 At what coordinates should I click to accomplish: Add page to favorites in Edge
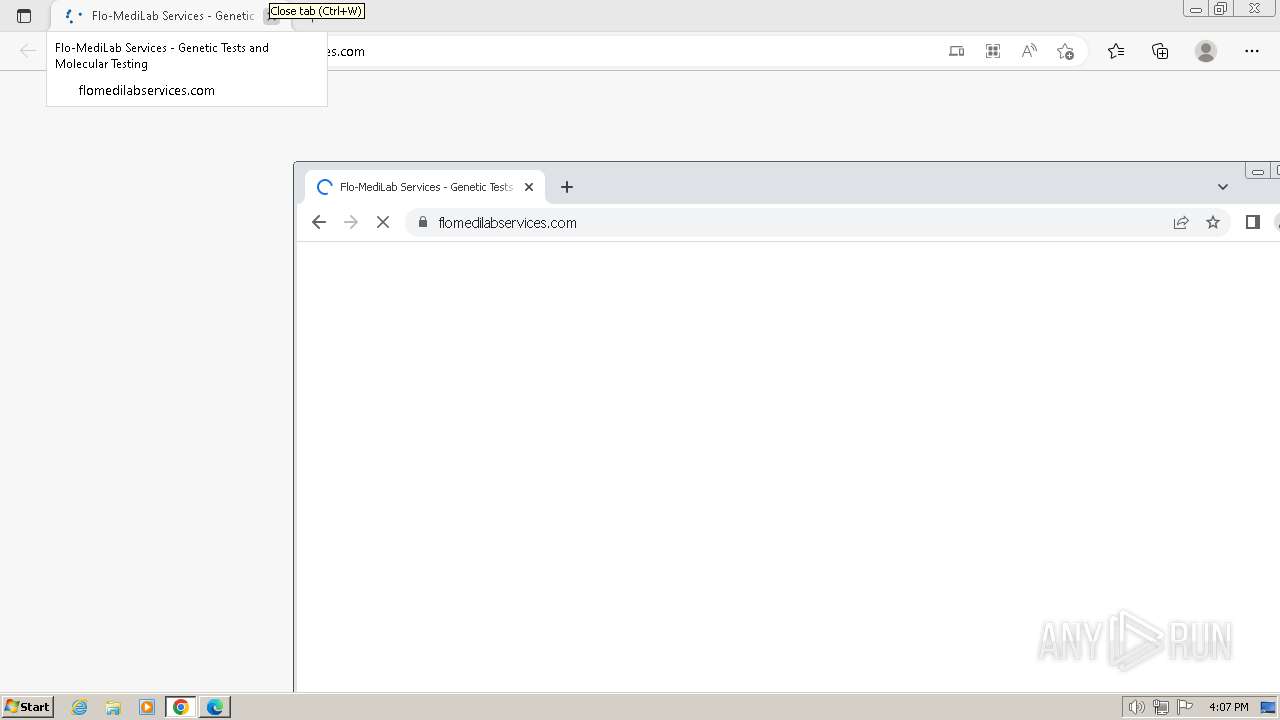click(1065, 51)
